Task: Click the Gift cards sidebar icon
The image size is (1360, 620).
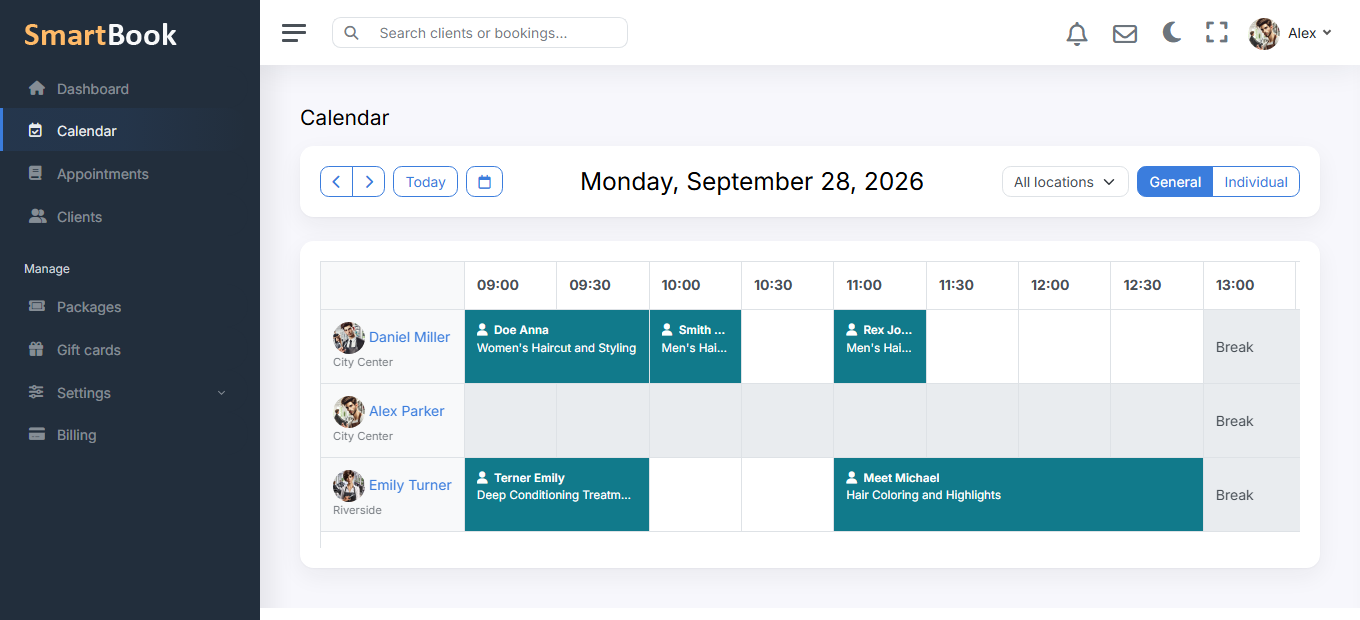Action: pos(37,350)
